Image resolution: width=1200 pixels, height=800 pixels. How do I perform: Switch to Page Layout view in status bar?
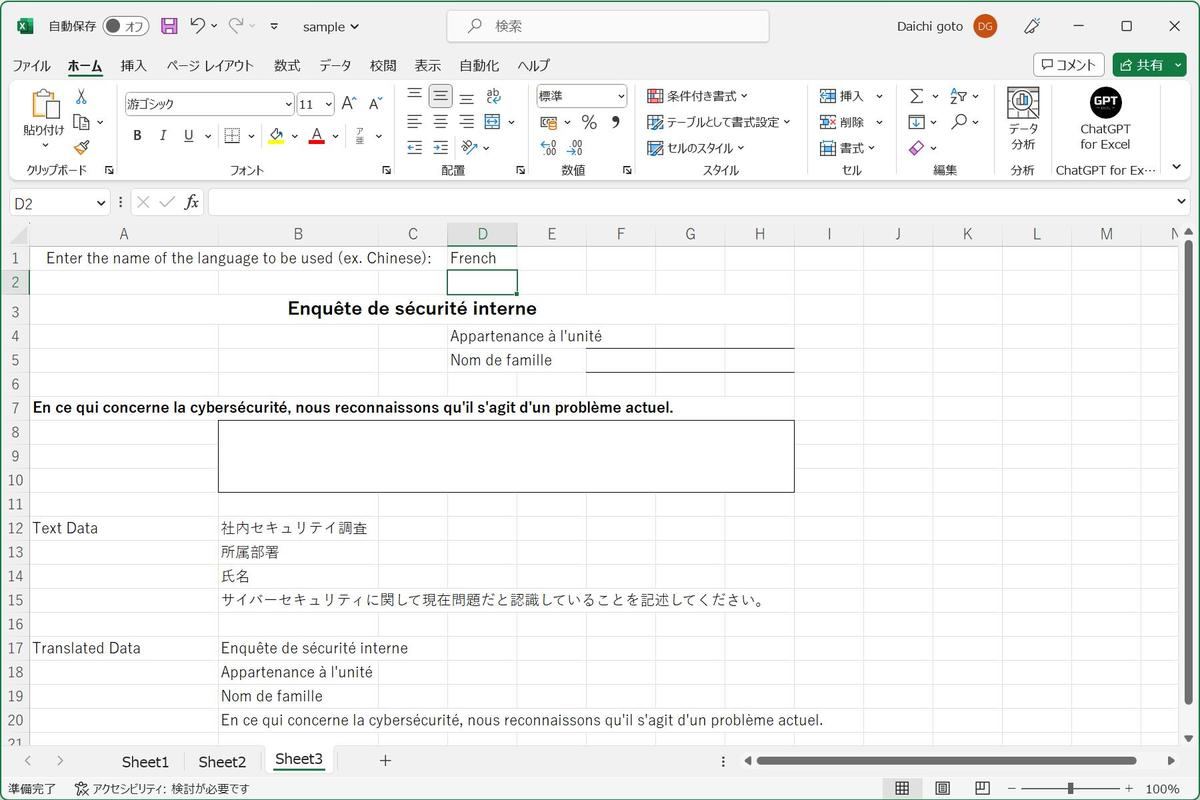coord(941,788)
